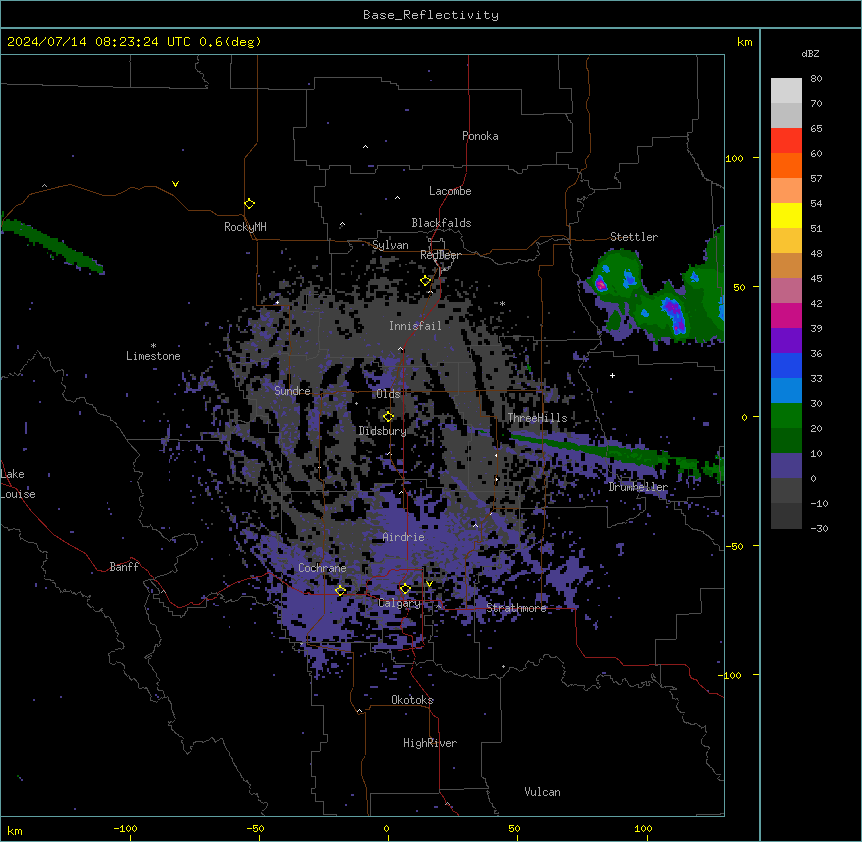The image size is (862, 842).
Task: Pick the dusty pink 42-45 dBZ swatch
Action: 786,291
